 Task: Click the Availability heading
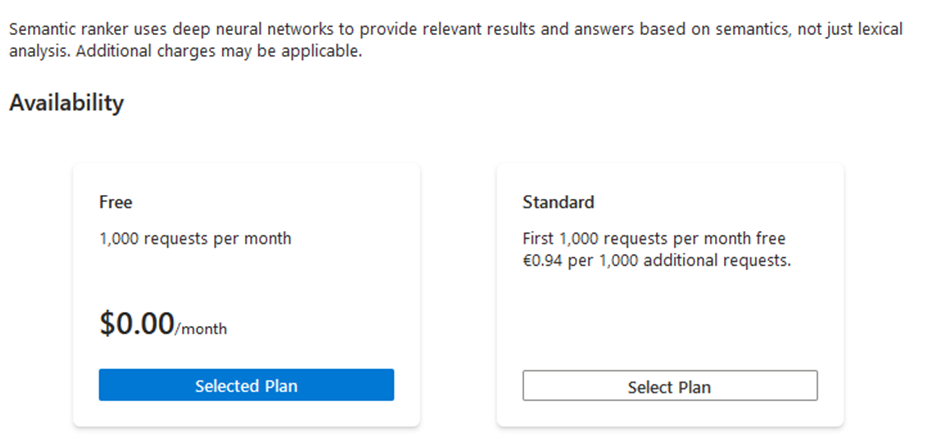pyautogui.click(x=66, y=103)
